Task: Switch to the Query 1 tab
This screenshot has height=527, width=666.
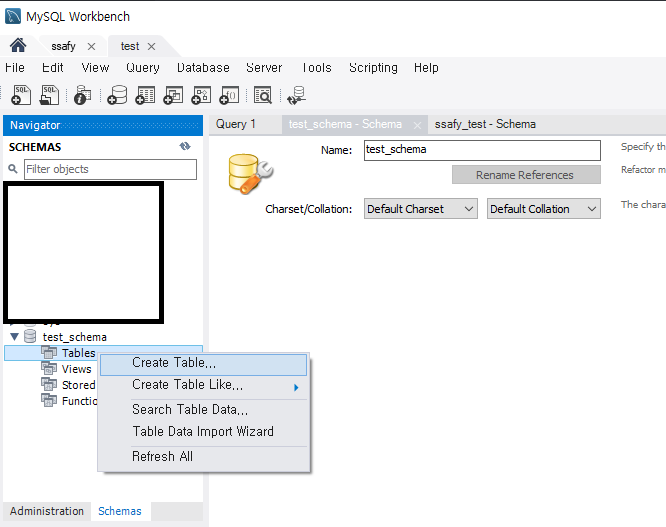Action: [236, 124]
